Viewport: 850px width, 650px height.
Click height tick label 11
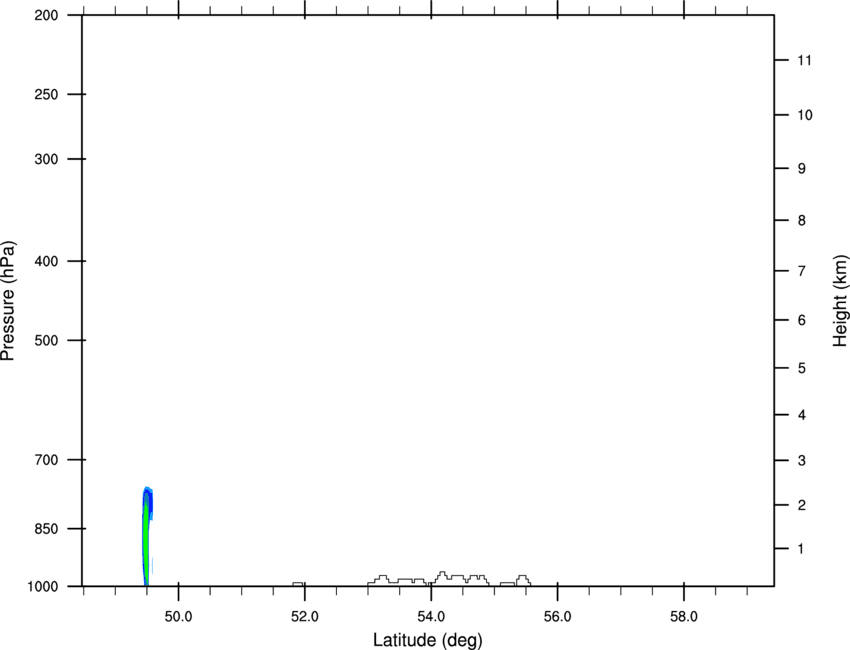point(804,60)
